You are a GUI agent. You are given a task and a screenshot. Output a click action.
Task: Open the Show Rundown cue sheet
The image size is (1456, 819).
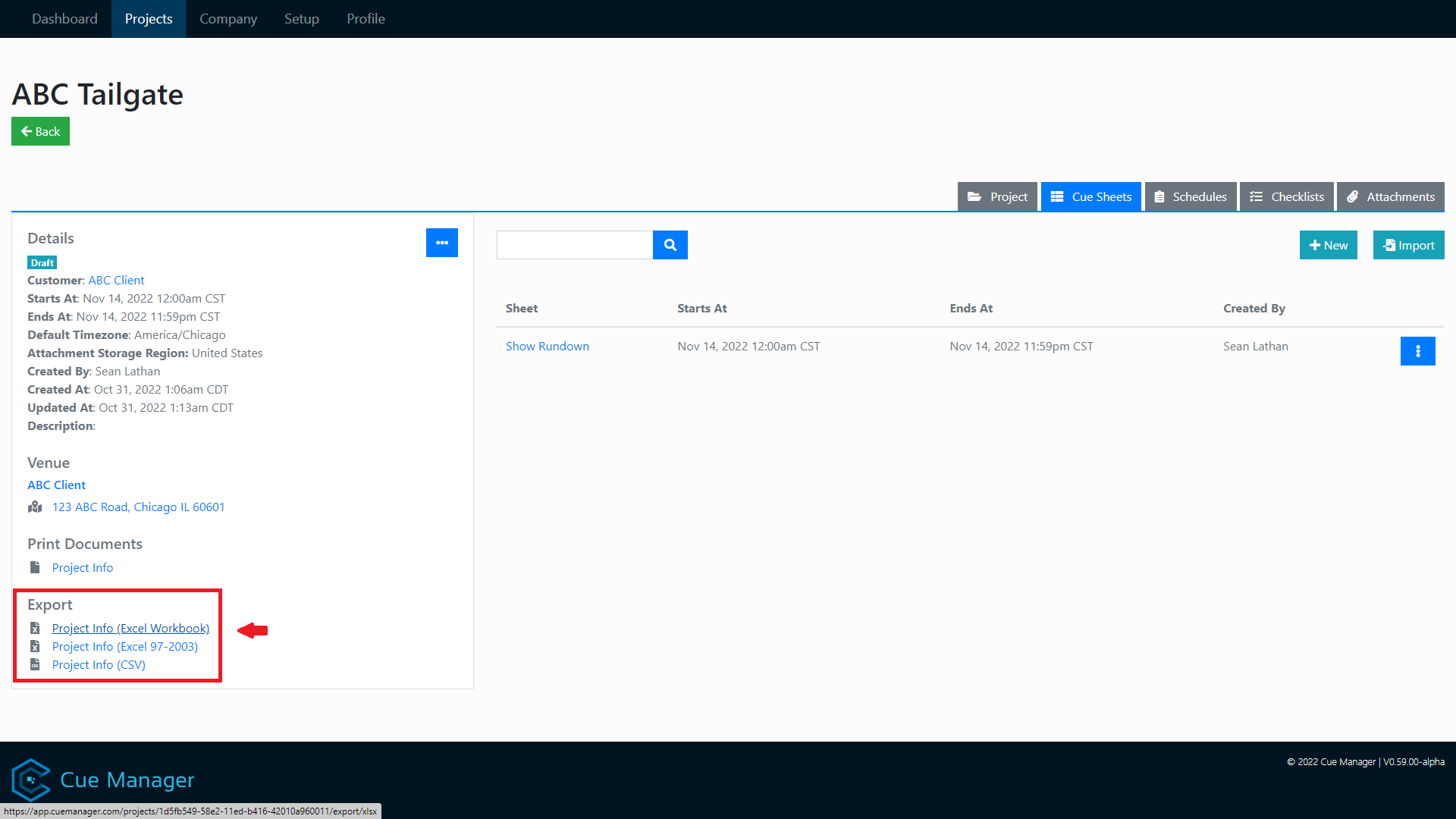point(547,346)
